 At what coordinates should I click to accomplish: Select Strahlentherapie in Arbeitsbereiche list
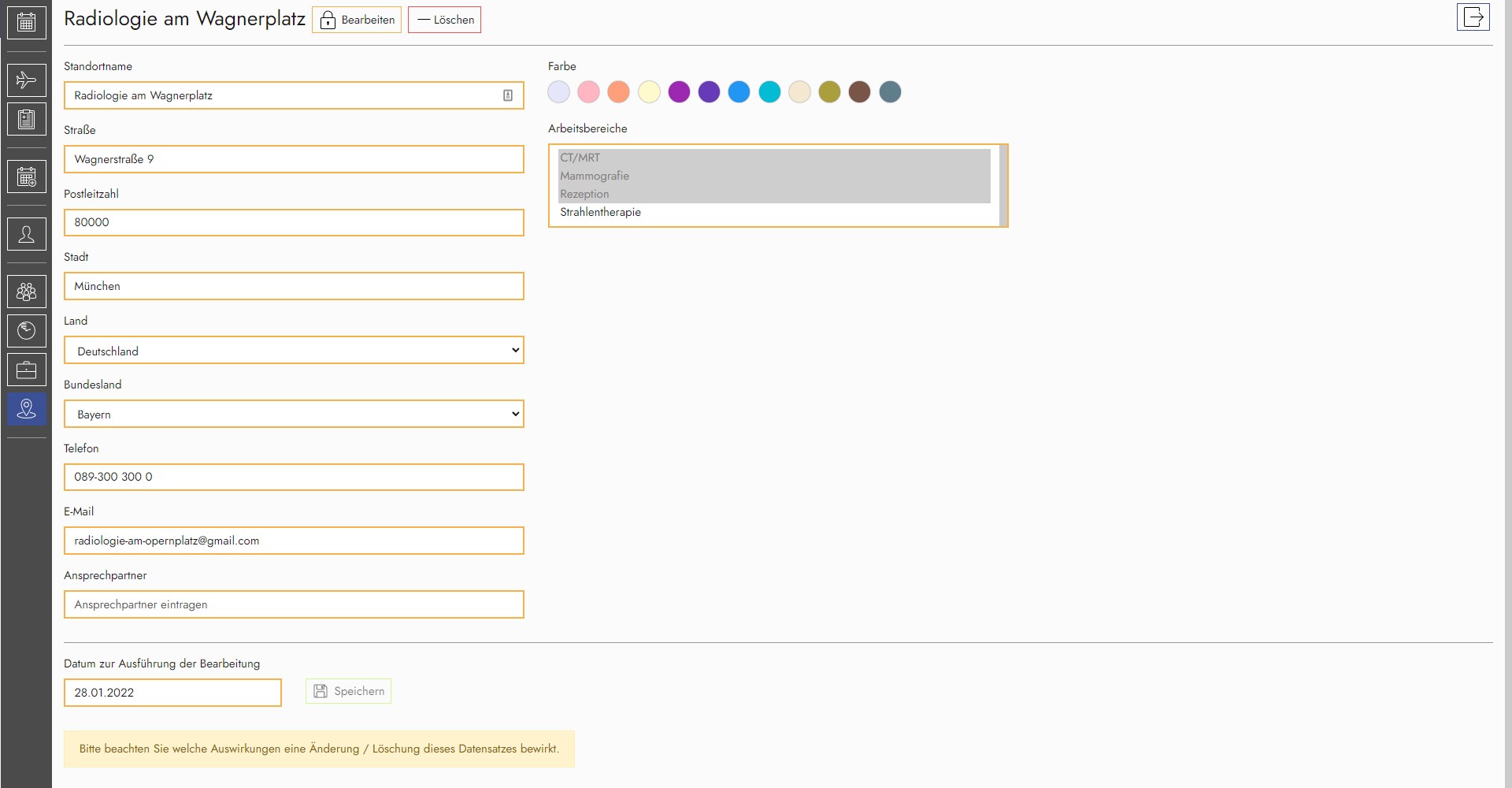point(600,212)
